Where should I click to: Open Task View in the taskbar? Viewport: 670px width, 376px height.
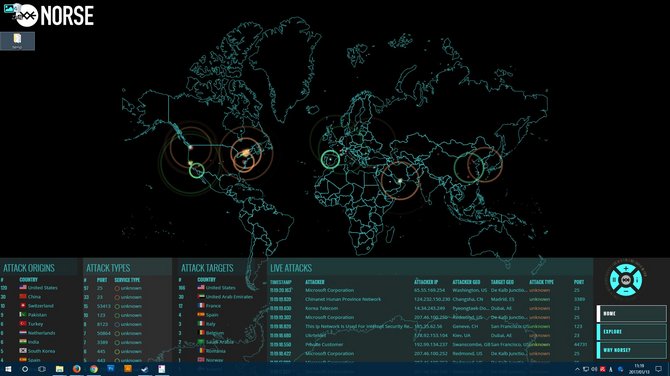42,369
